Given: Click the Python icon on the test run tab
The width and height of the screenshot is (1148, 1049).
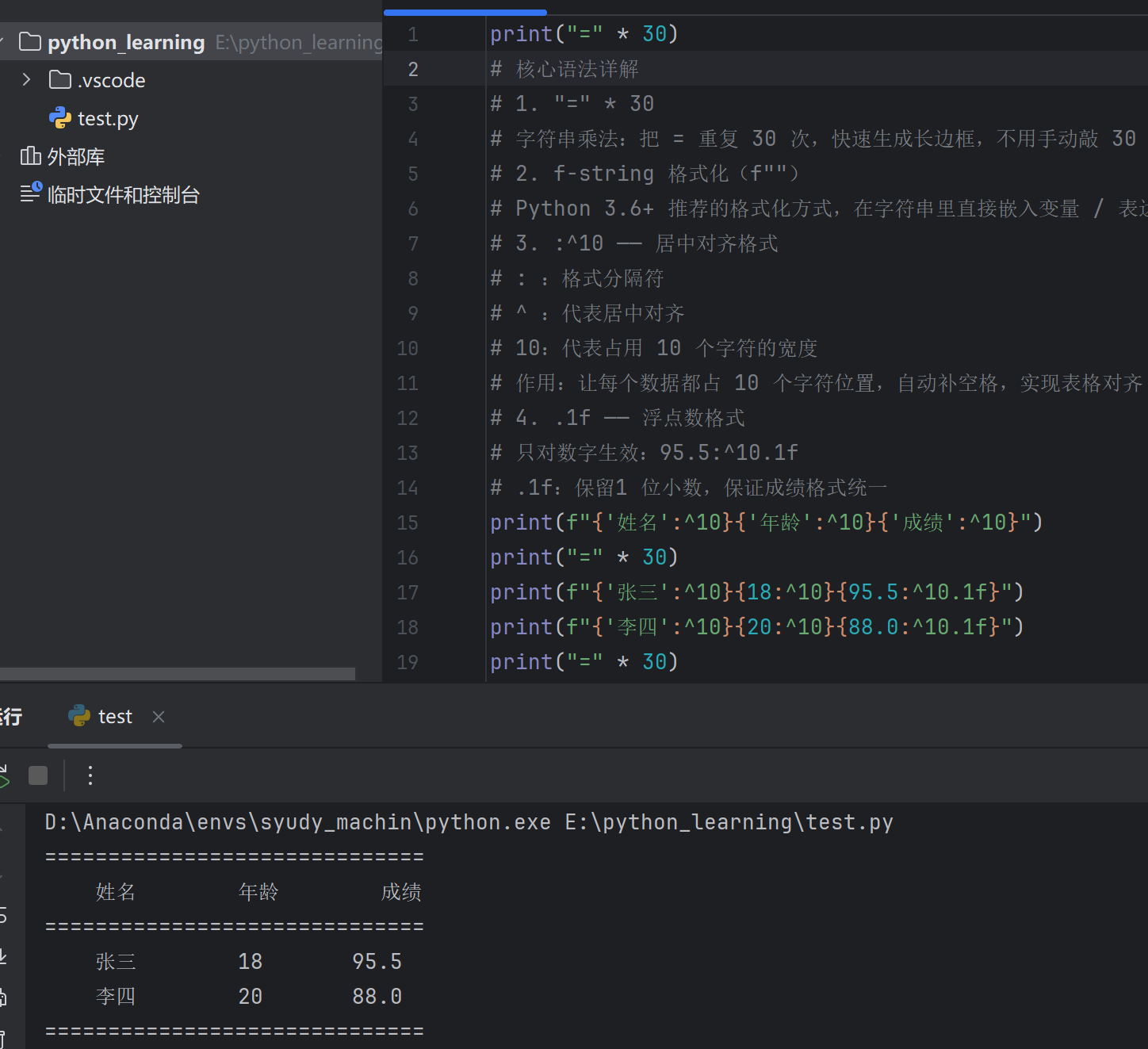Looking at the screenshot, I should (x=79, y=716).
